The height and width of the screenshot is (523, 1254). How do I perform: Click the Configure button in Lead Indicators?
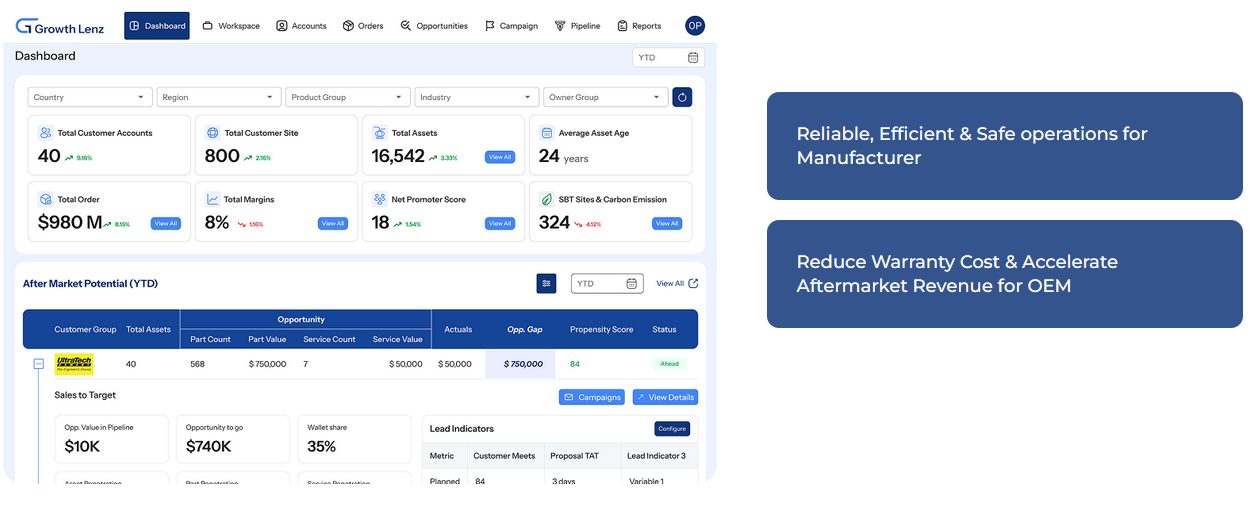click(x=672, y=429)
